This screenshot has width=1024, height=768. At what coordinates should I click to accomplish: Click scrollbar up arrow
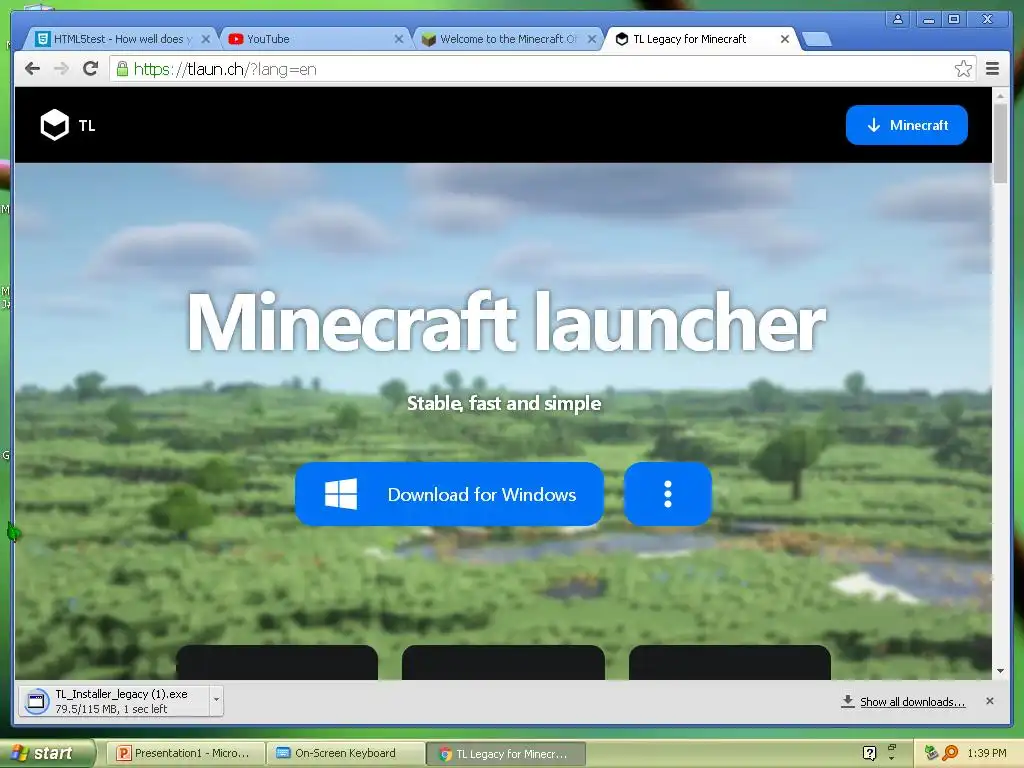[x=1000, y=96]
